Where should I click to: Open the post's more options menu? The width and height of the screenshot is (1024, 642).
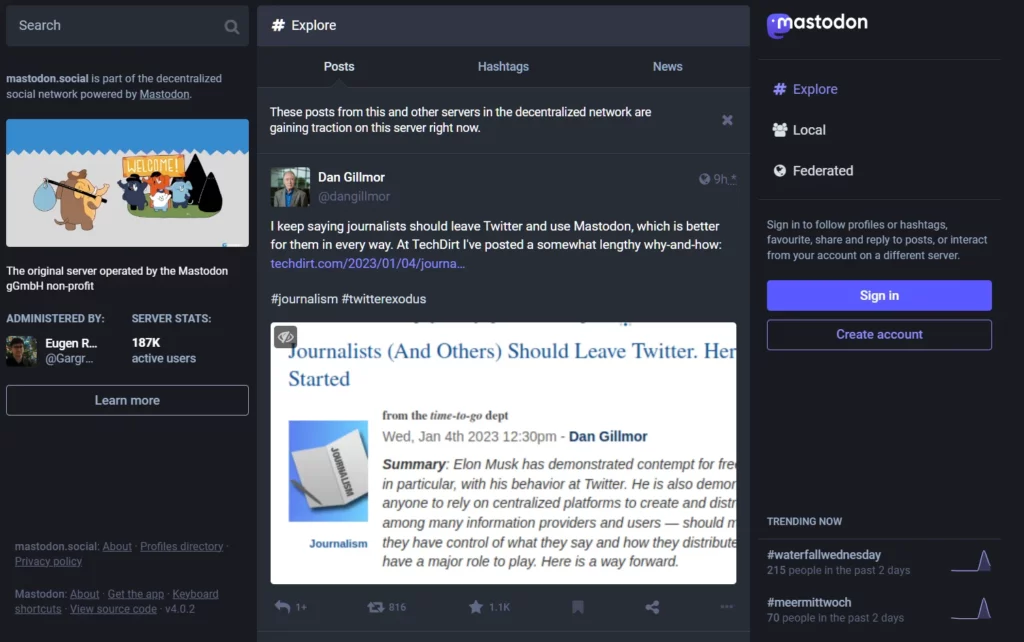point(727,606)
